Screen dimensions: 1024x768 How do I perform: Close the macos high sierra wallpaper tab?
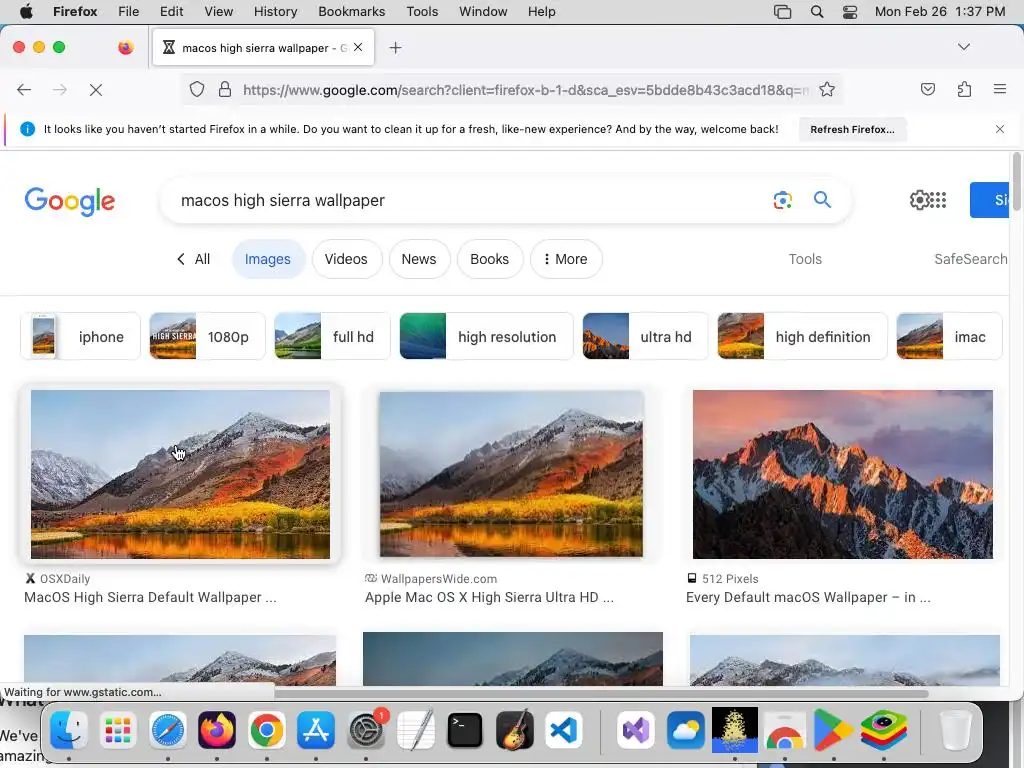(358, 47)
